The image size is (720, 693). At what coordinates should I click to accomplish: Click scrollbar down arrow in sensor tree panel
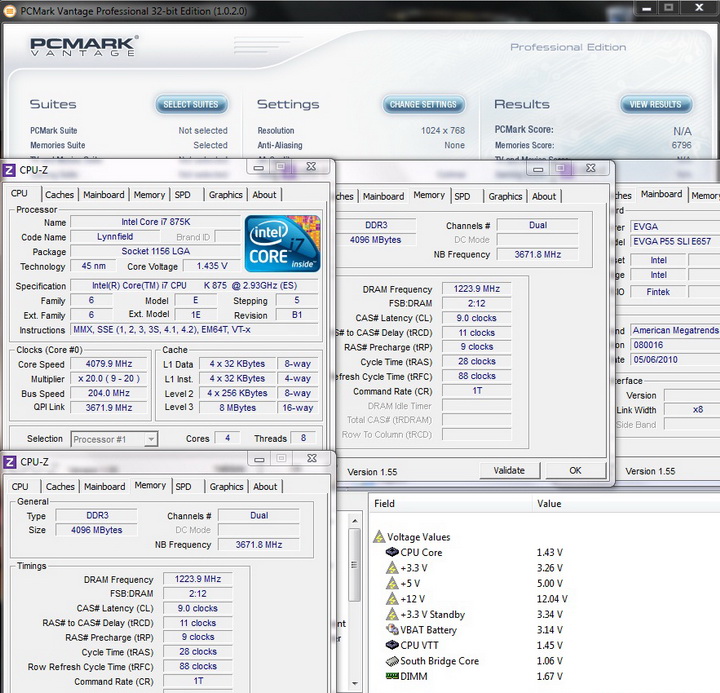point(354,683)
